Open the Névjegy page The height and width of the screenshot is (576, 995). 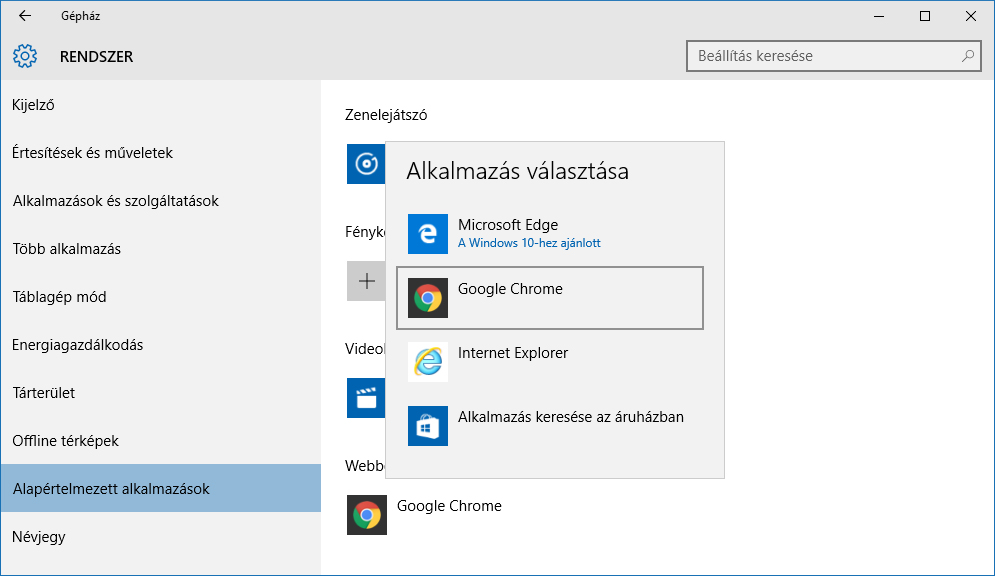pyautogui.click(x=39, y=537)
